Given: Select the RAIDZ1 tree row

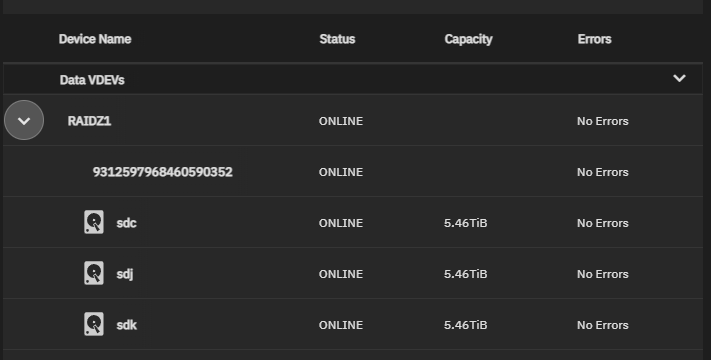Looking at the screenshot, I should tap(353, 121).
